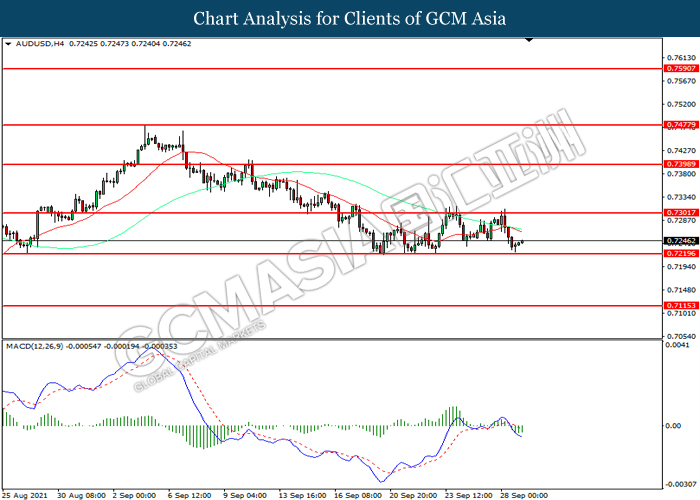The image size is (700, 500).
Task: Click the 2 Sep 00:00 time label
Action: point(134,495)
